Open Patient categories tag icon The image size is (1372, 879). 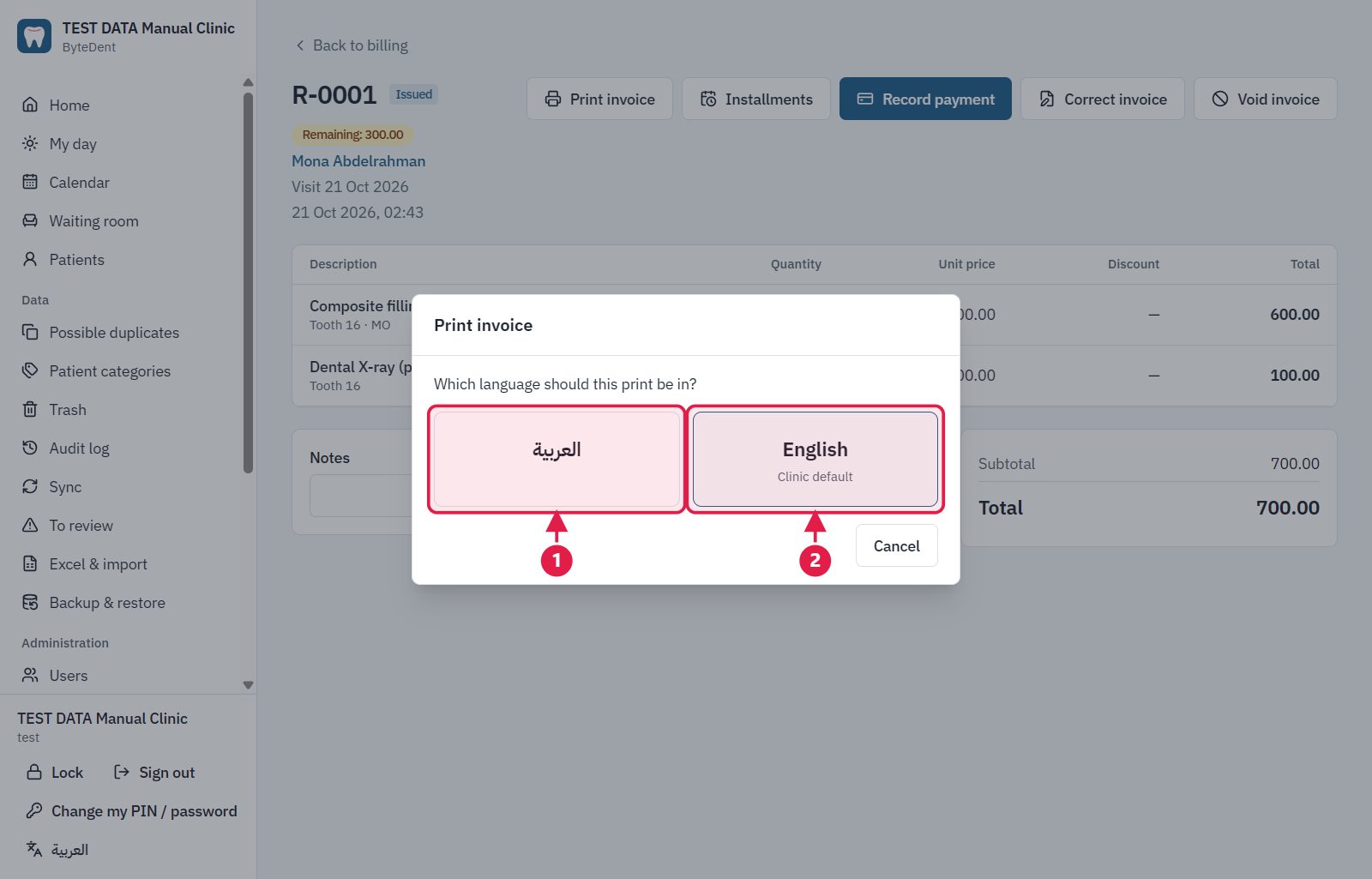click(30, 370)
